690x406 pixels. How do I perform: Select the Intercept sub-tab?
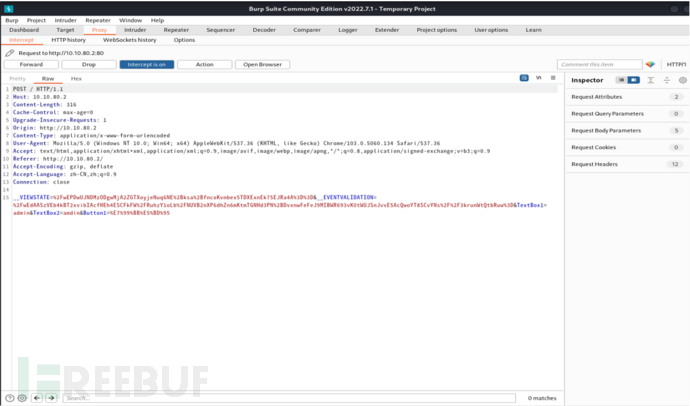(x=21, y=40)
